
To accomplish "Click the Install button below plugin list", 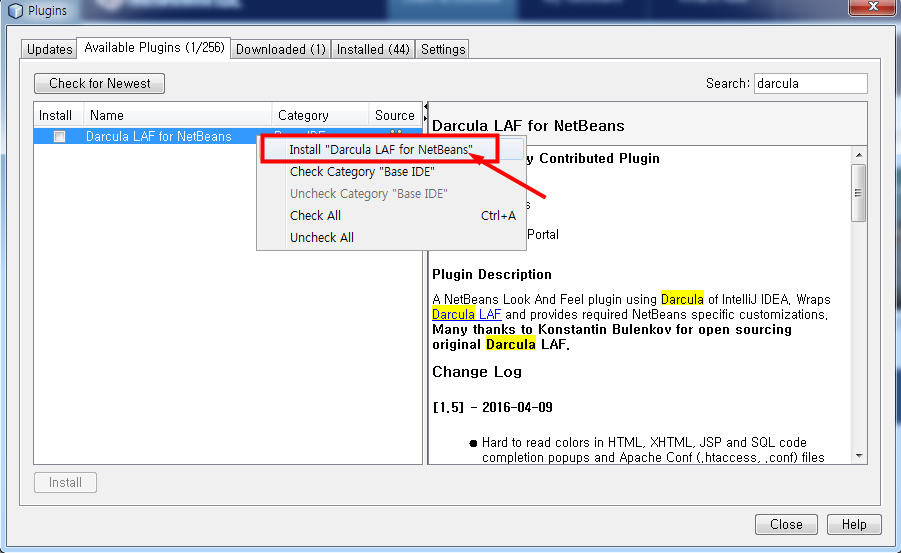I will [65, 482].
